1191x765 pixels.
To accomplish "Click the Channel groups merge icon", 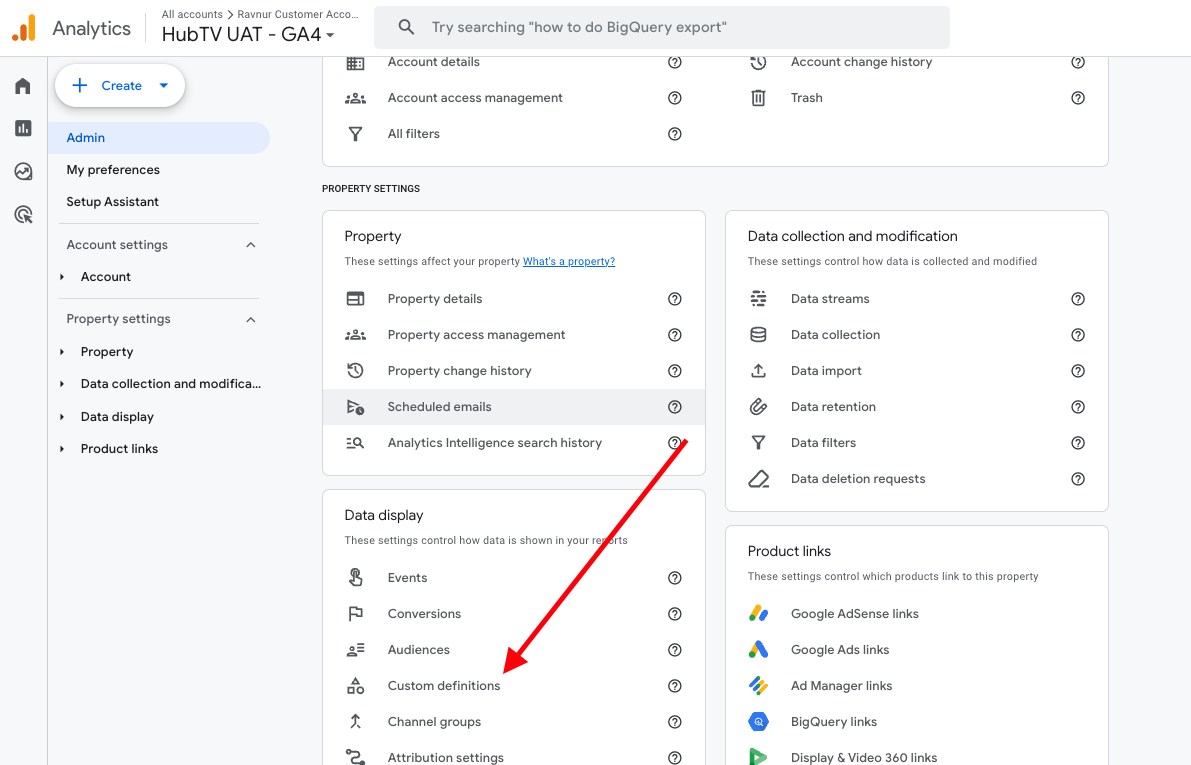I will pyautogui.click(x=355, y=722).
